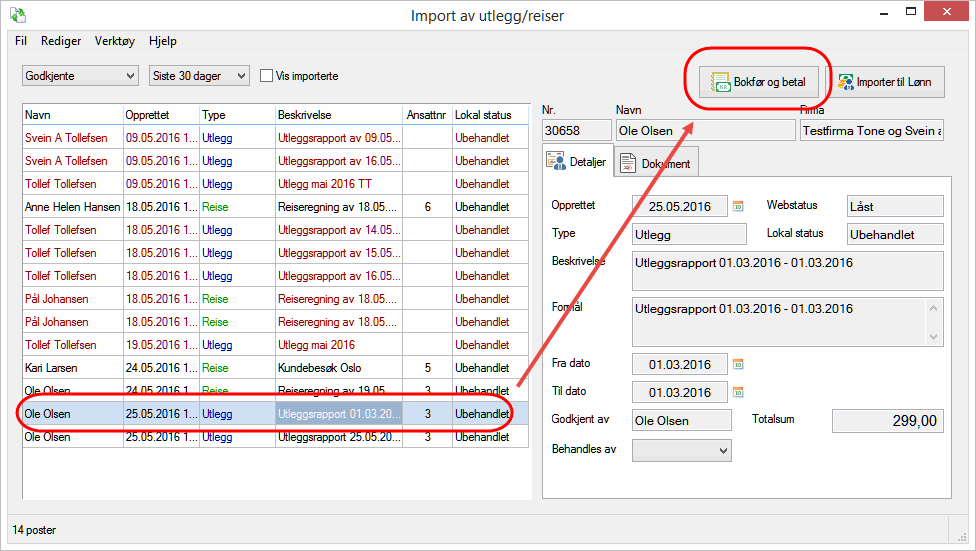Click the Importer til Lønn button
This screenshot has height=551, width=976.
[885, 82]
